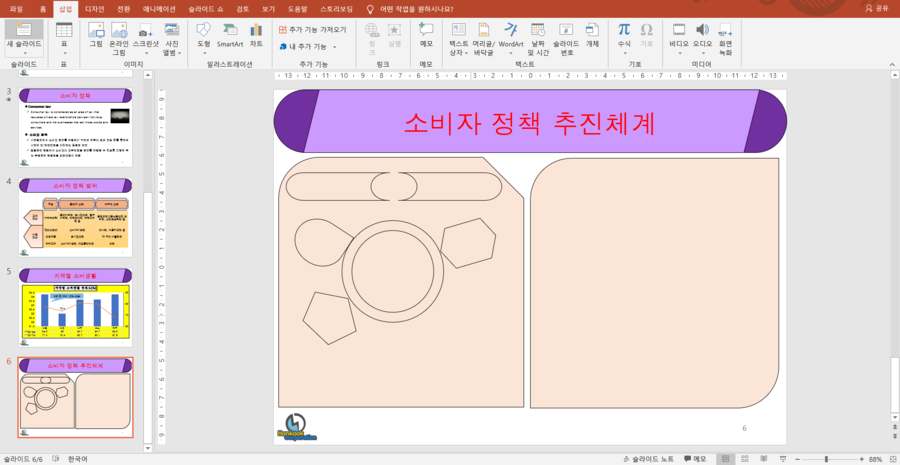Insert 날짜 및 시간 date and time

(x=538, y=38)
